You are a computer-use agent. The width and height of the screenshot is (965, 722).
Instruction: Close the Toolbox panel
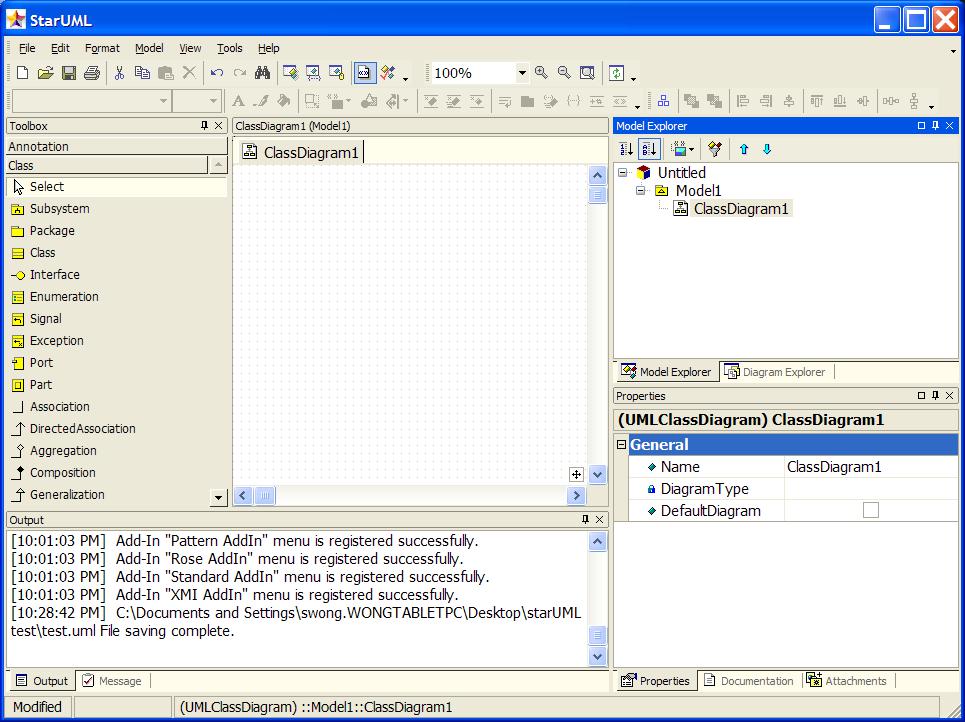point(218,126)
